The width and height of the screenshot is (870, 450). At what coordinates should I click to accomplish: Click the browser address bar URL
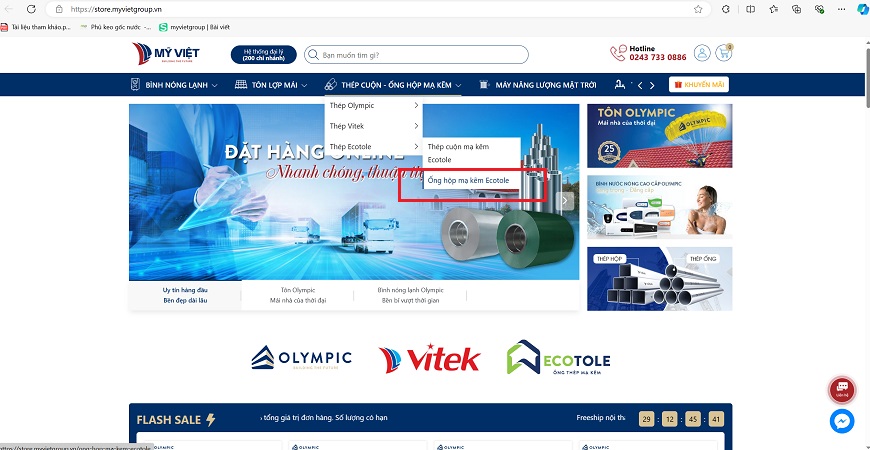[x=116, y=9]
